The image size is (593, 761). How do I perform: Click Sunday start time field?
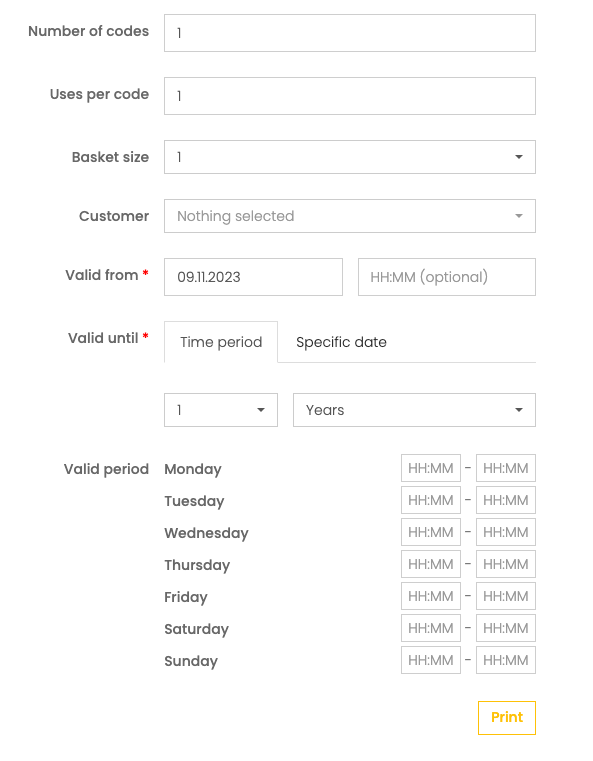[x=431, y=660]
